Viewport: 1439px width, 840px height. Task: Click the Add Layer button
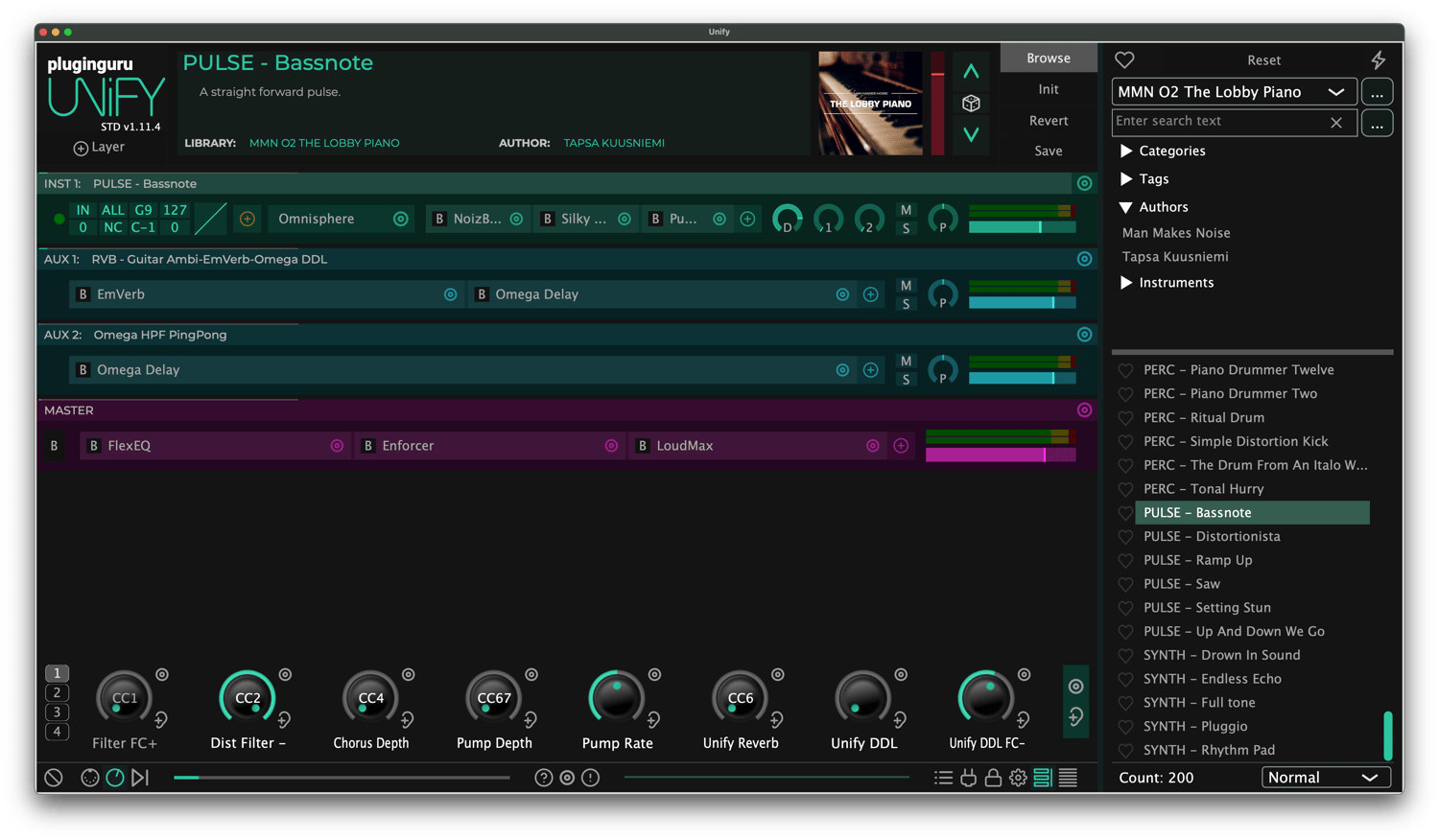click(99, 148)
